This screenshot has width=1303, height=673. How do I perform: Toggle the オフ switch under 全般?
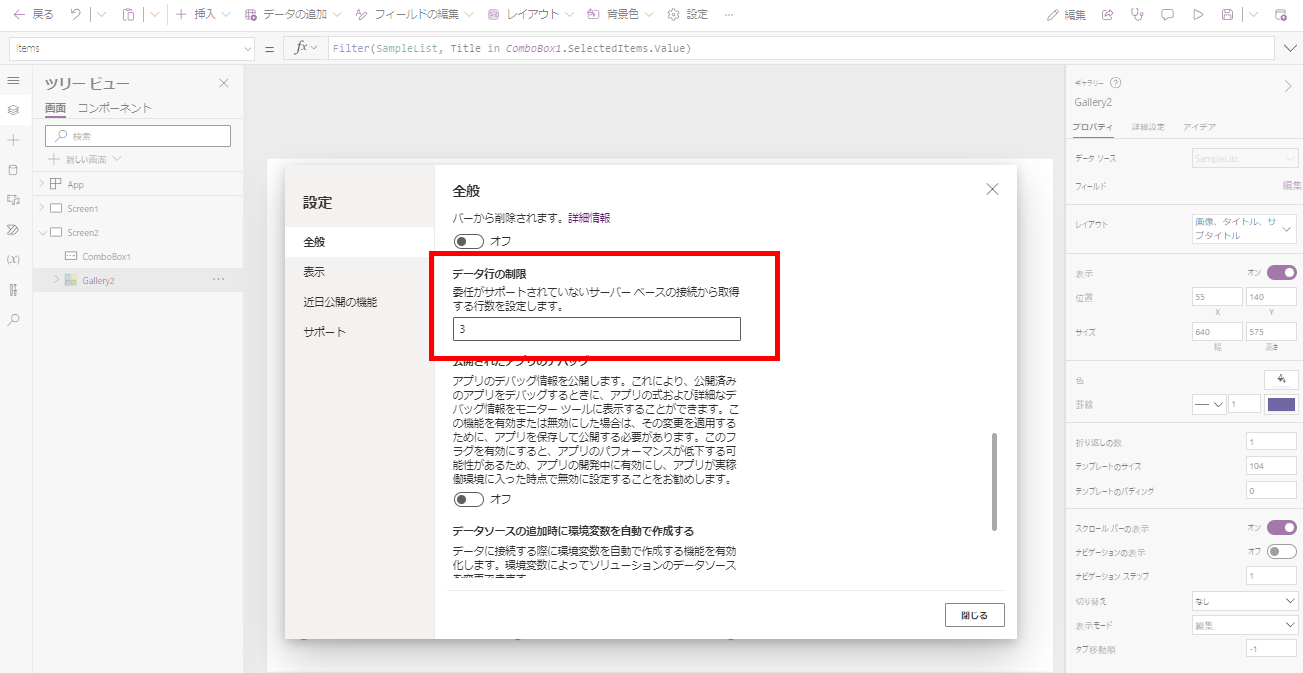(x=467, y=241)
